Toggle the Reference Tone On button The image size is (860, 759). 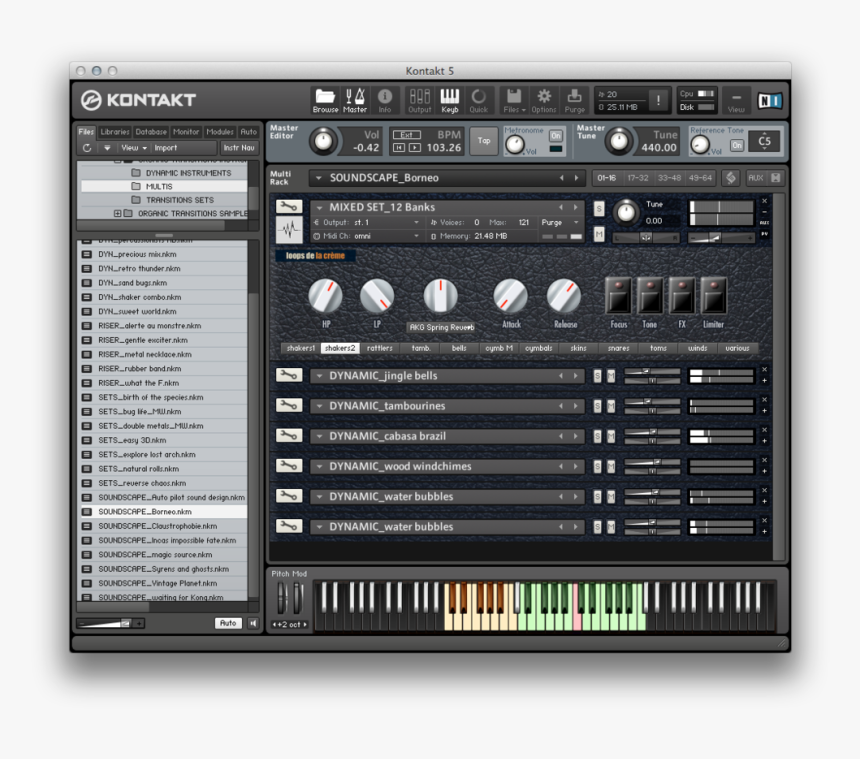point(737,145)
